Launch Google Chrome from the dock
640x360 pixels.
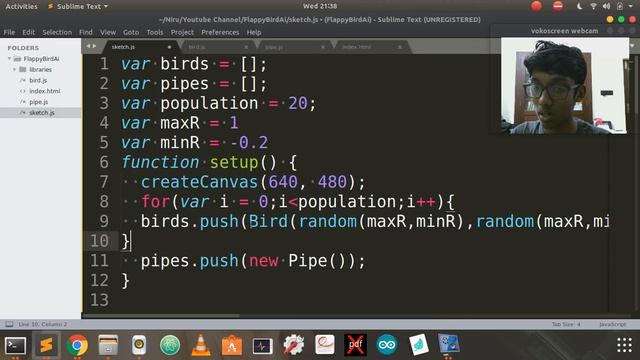pos(77,345)
